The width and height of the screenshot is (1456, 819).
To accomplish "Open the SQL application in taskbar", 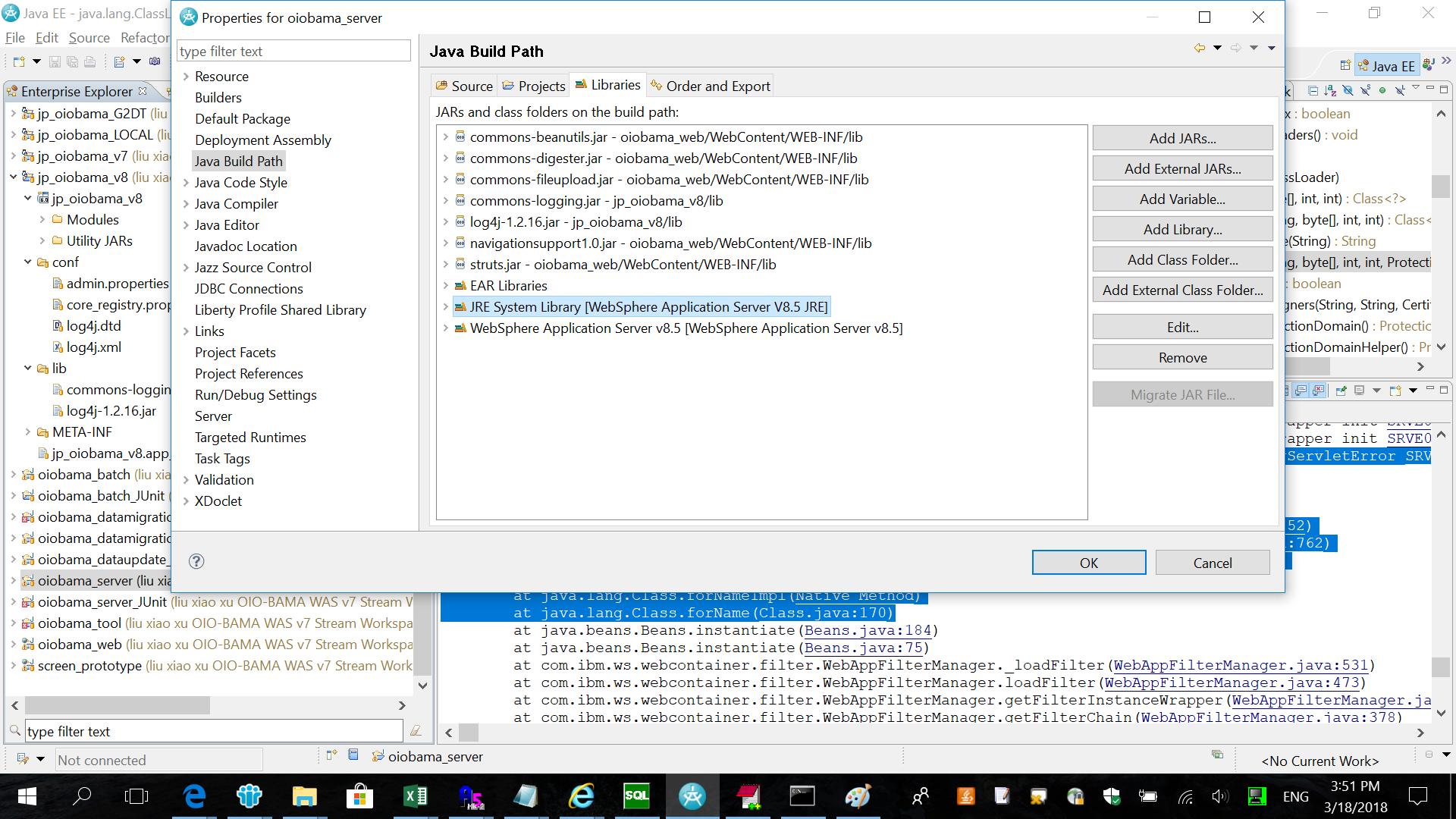I will point(636,796).
